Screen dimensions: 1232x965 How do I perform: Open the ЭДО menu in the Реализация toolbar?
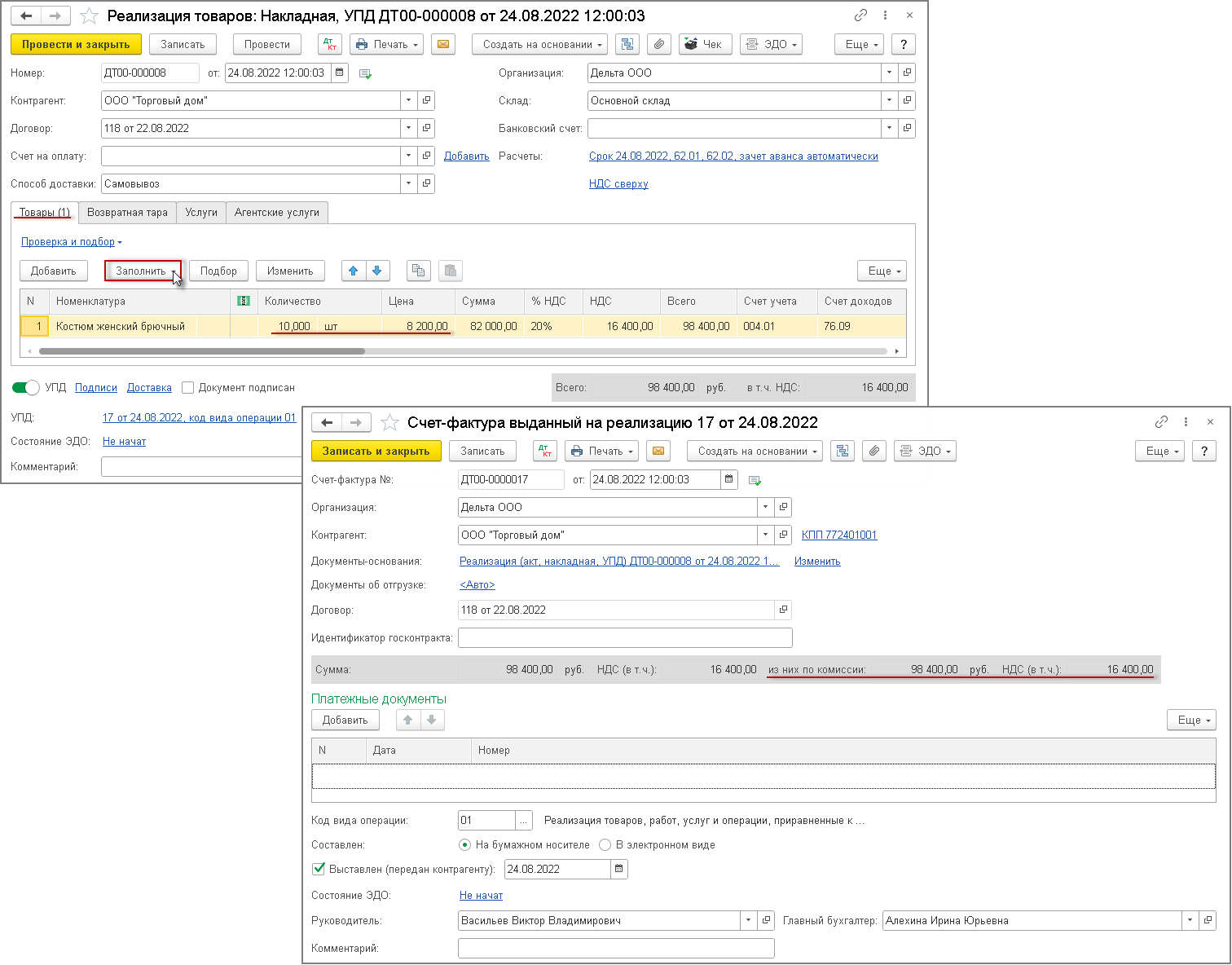coord(771,44)
